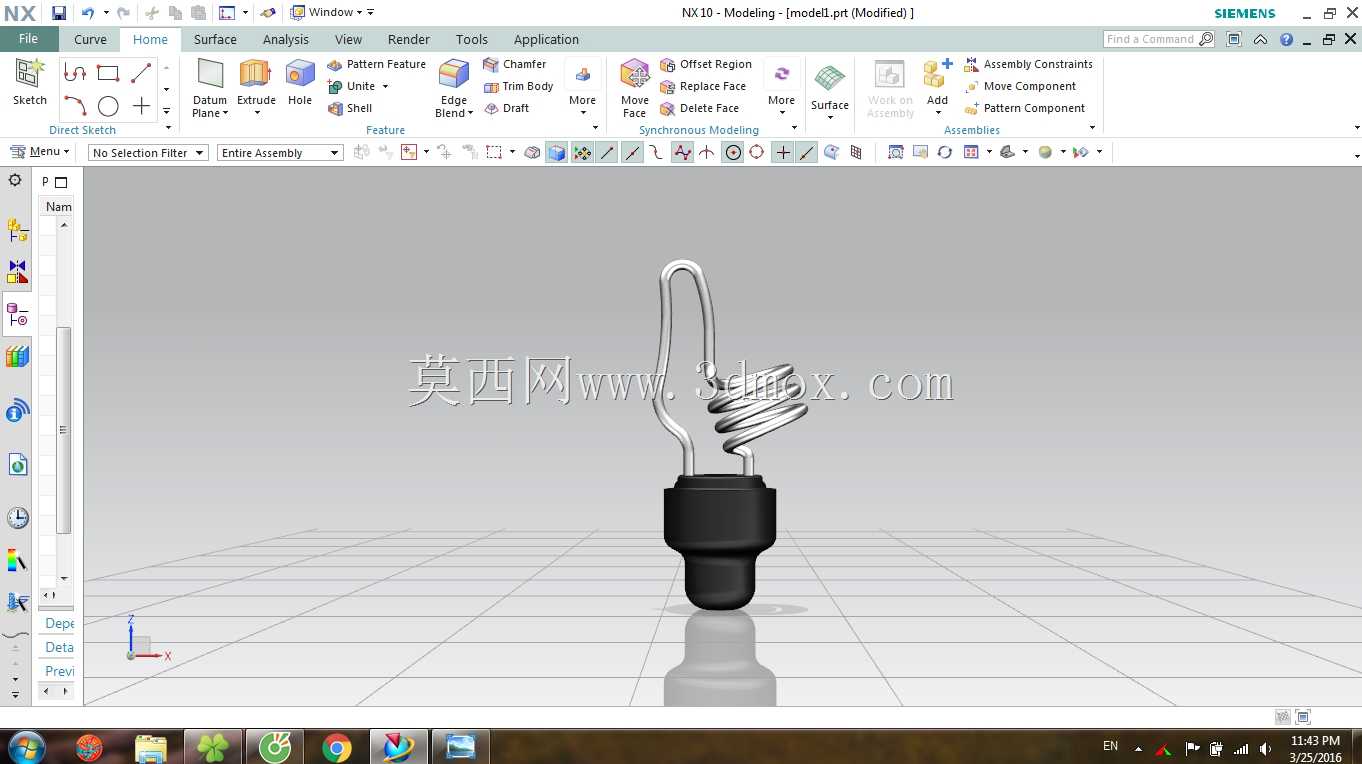Toggle Quadrant Point snap
The height and width of the screenshot is (764, 1362).
click(x=757, y=153)
